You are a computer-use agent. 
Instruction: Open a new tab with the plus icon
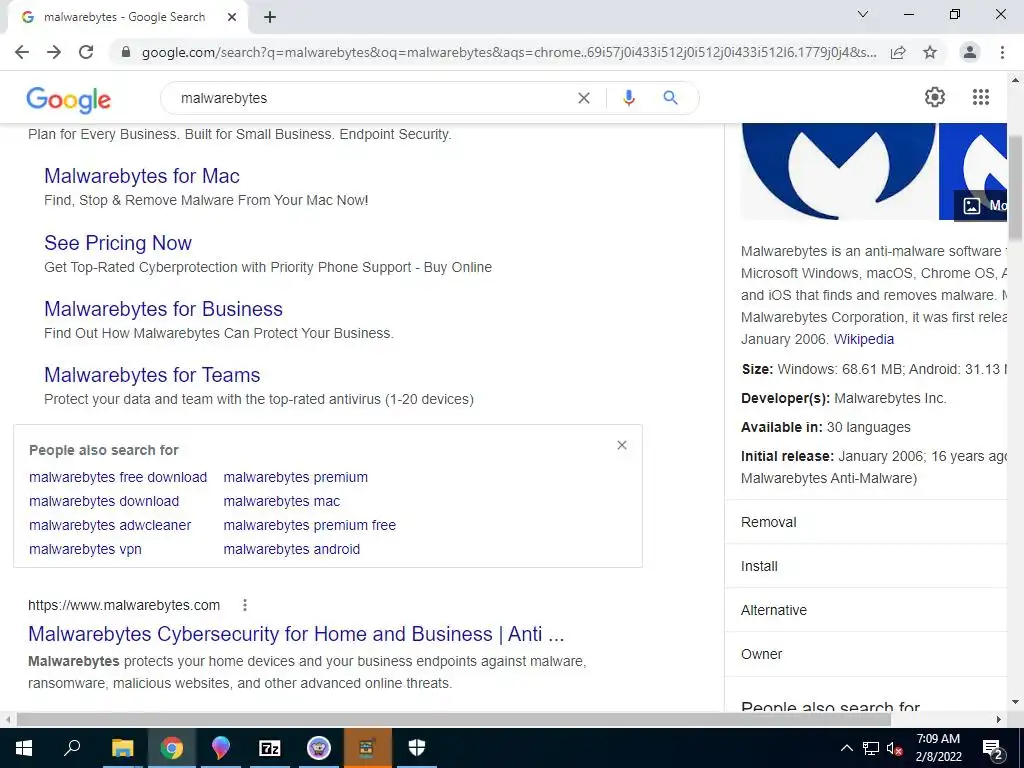(x=270, y=17)
